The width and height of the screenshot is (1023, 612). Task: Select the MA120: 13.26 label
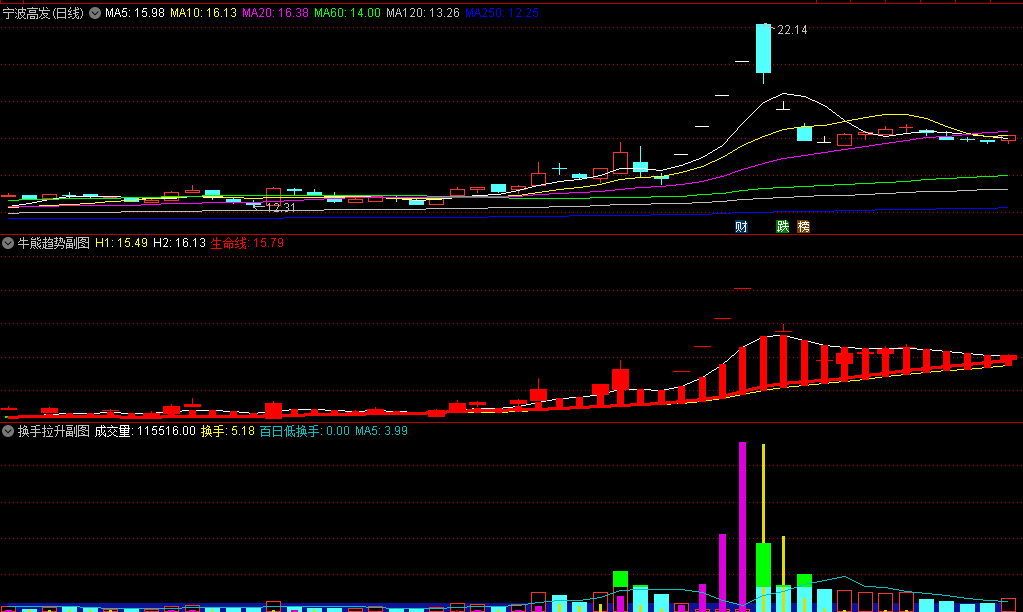422,13
